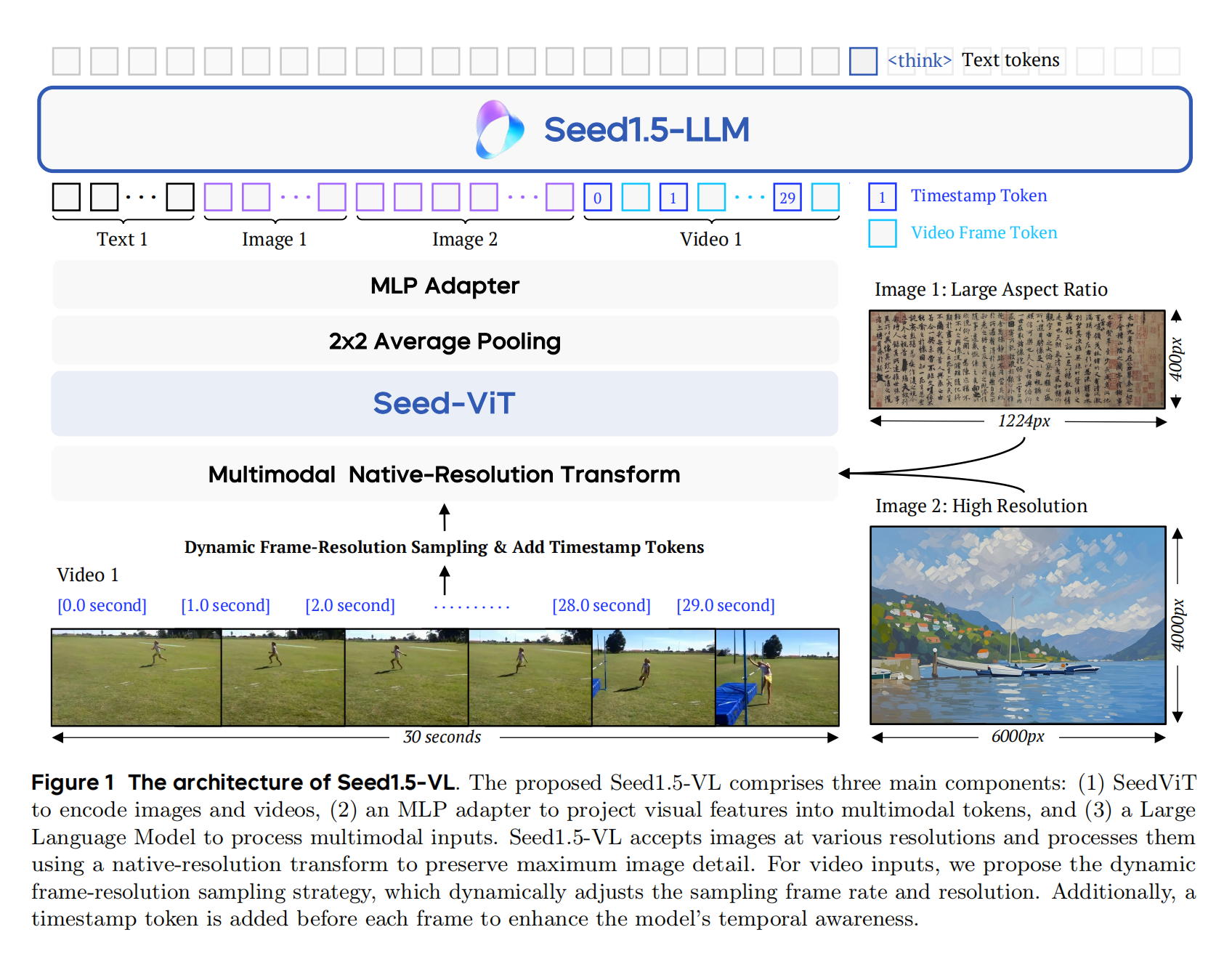Click the '[28.0 second]' timestamp label
The width and height of the screenshot is (1232, 959).
(x=601, y=605)
